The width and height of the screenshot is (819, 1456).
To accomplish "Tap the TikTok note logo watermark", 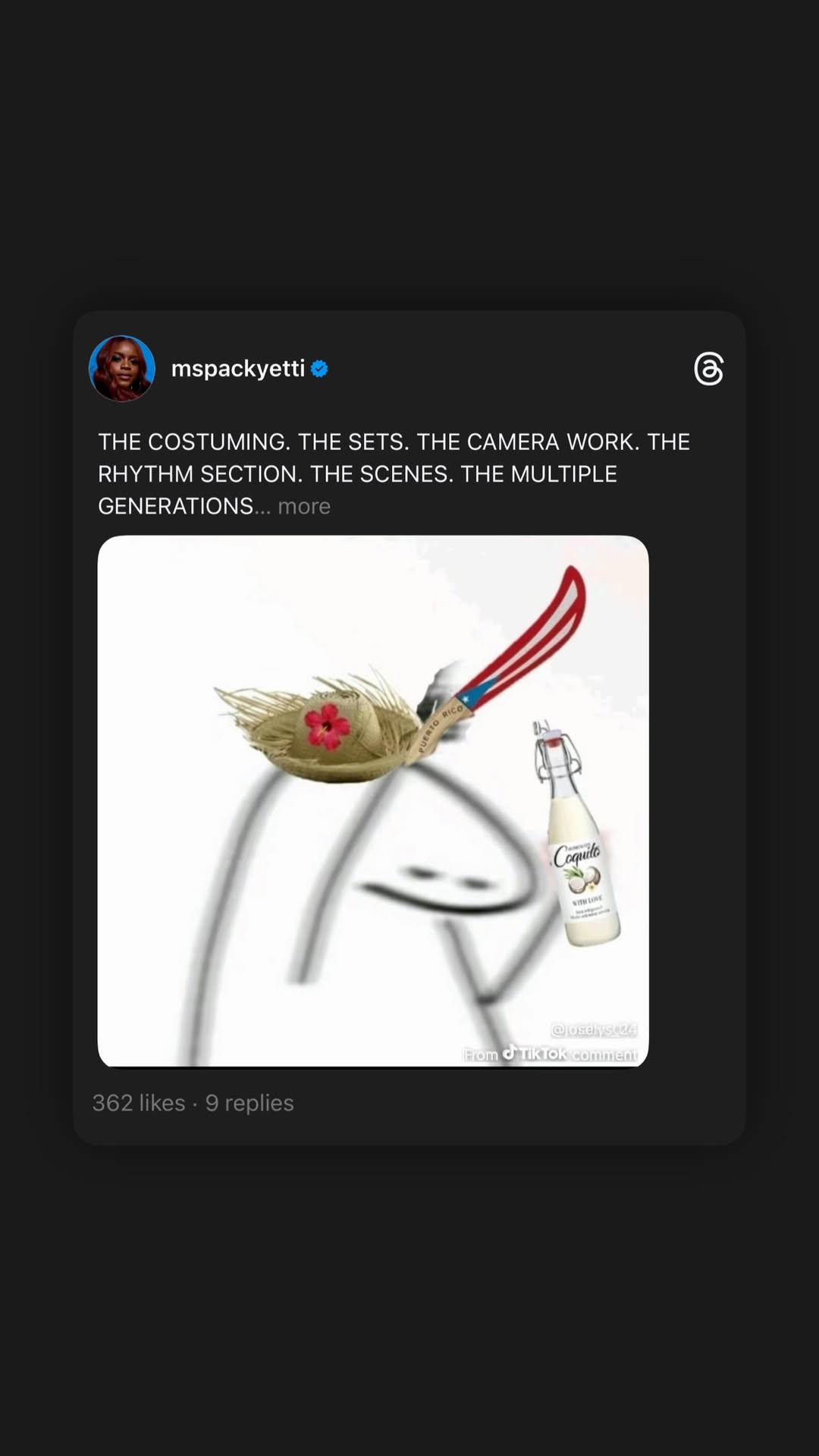I will [510, 1052].
